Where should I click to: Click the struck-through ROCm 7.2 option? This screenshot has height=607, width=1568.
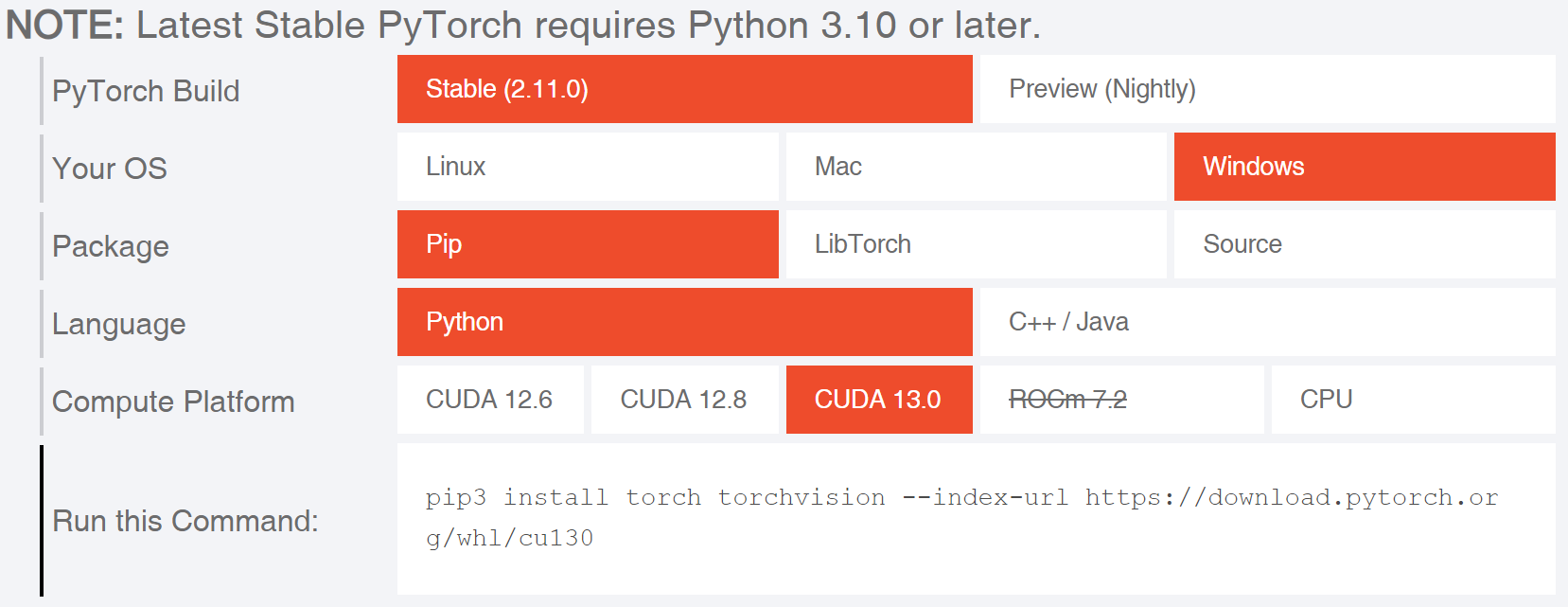(x=1121, y=400)
